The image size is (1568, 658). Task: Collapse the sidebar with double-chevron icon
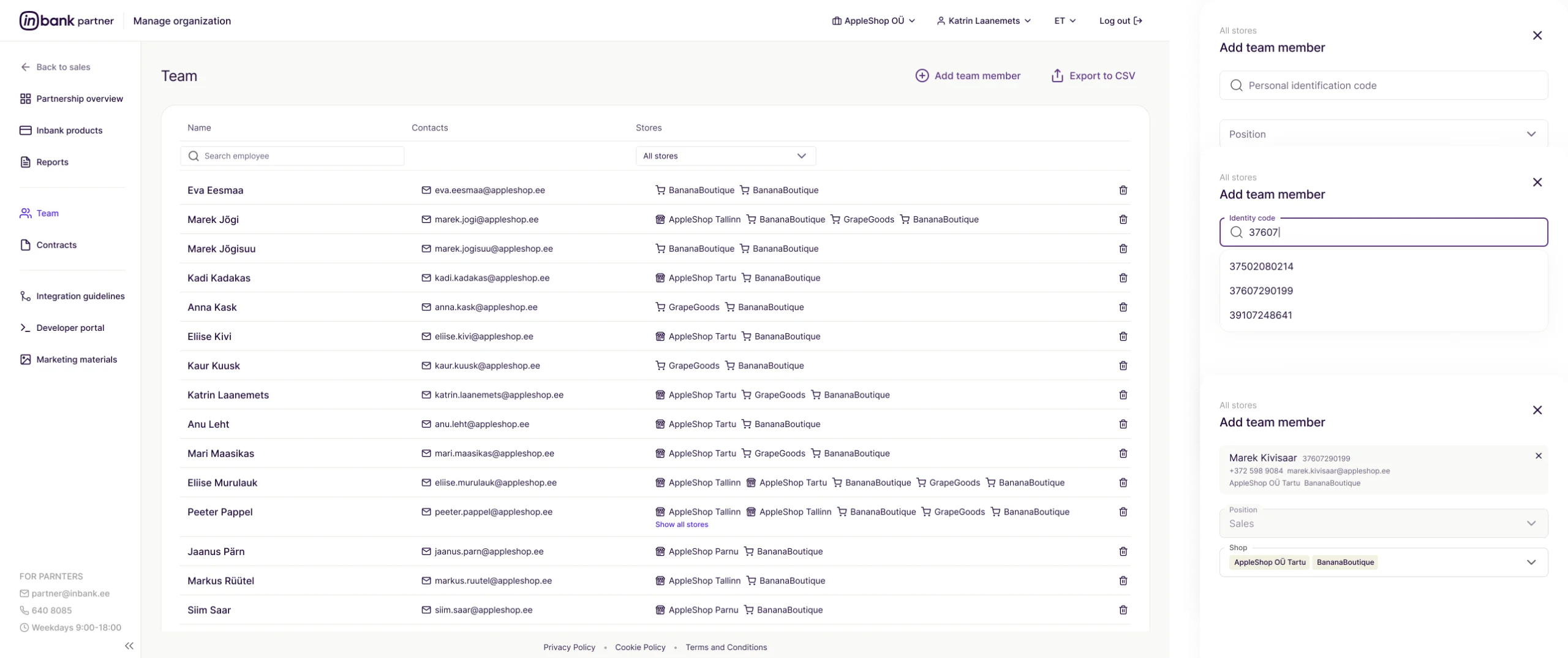[129, 646]
